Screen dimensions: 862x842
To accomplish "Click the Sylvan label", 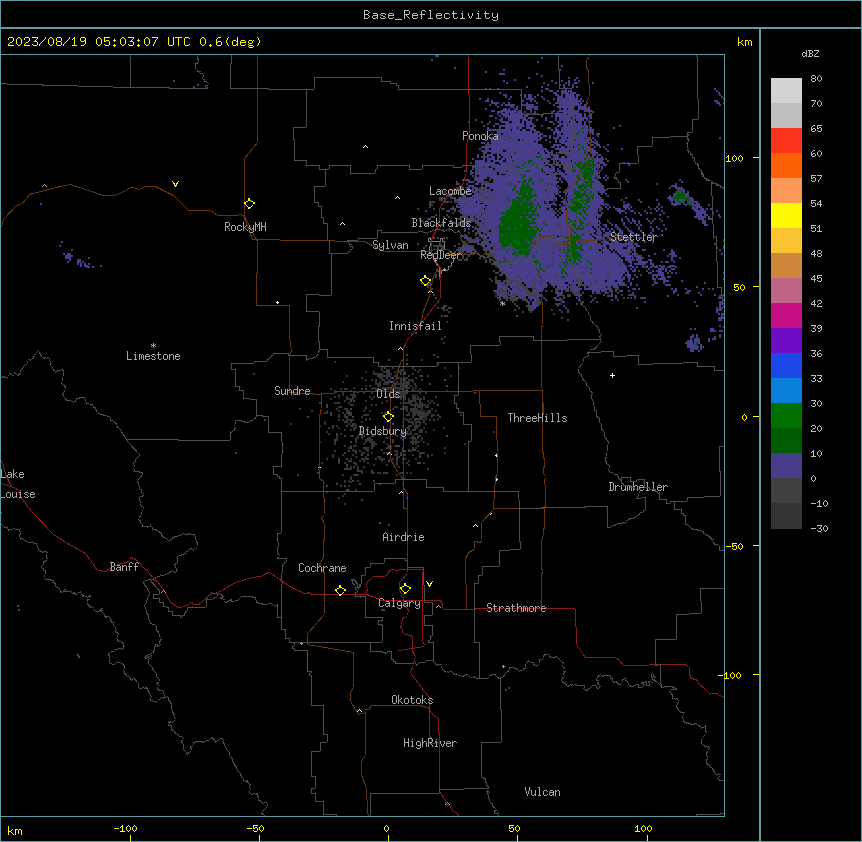I will click(390, 245).
